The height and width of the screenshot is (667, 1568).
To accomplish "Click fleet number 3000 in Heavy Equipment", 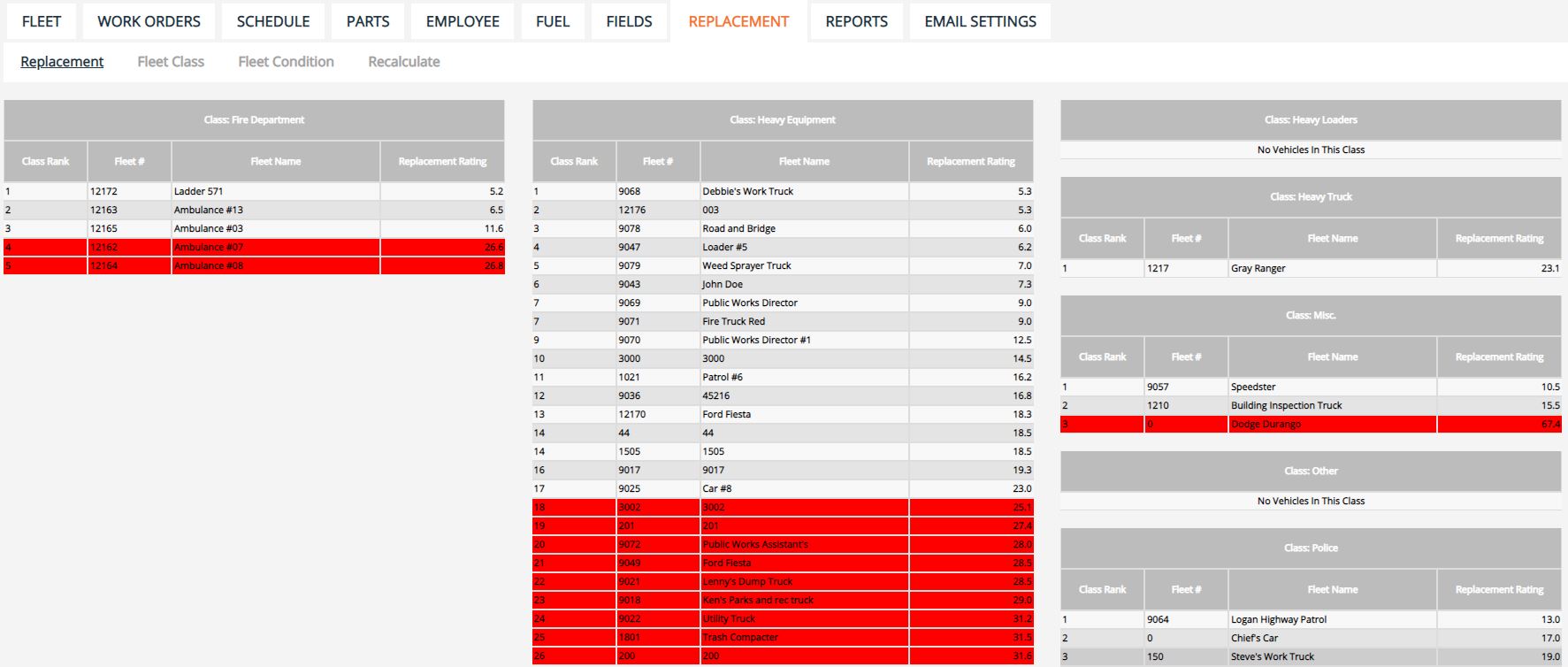I will [629, 358].
